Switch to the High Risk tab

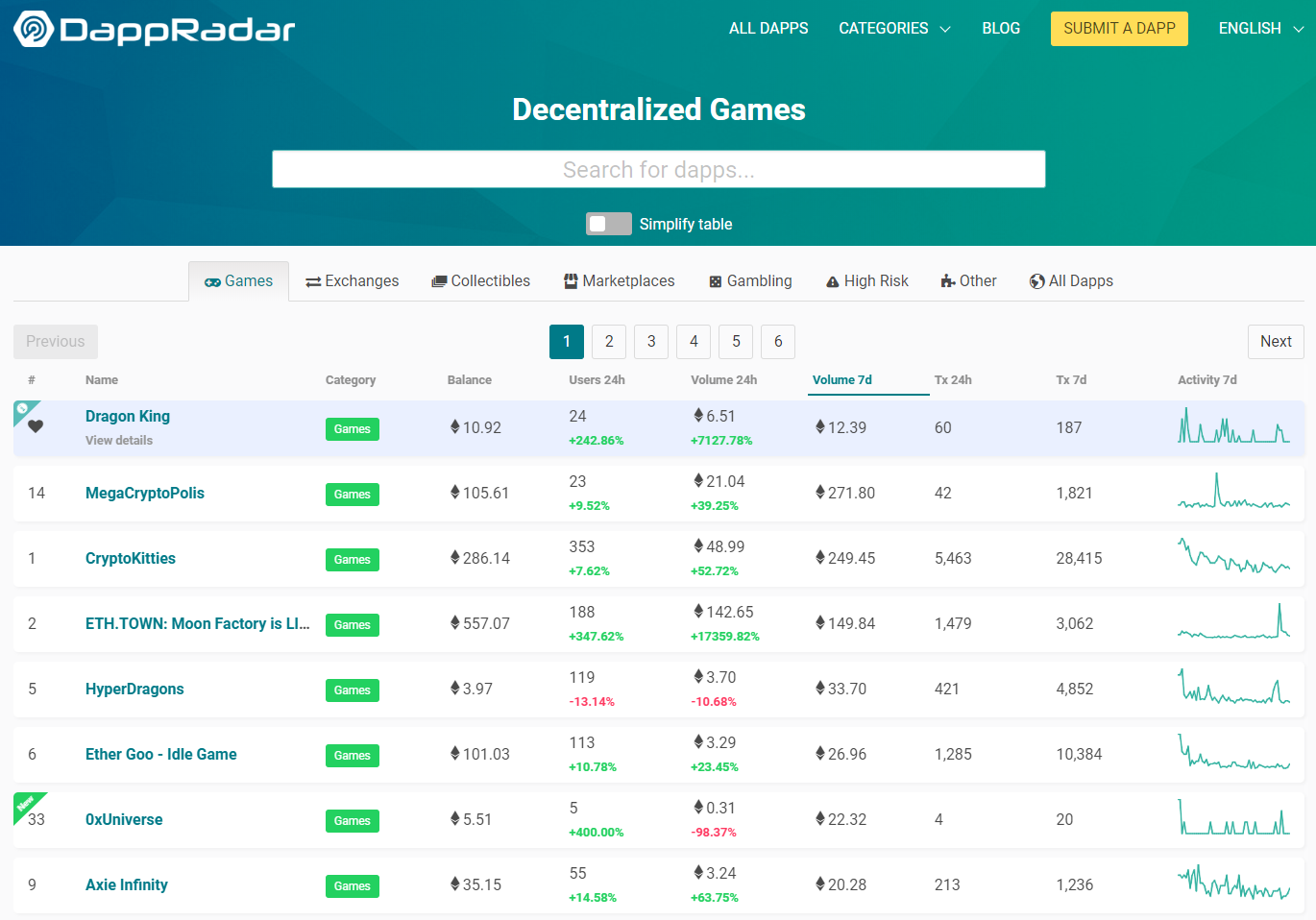pos(866,281)
